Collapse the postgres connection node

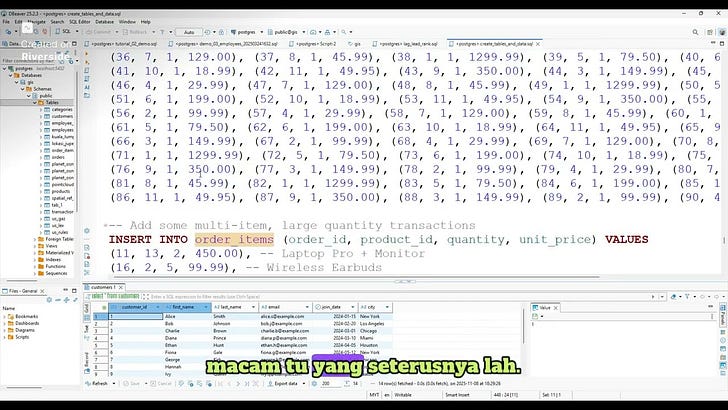pos(5,68)
